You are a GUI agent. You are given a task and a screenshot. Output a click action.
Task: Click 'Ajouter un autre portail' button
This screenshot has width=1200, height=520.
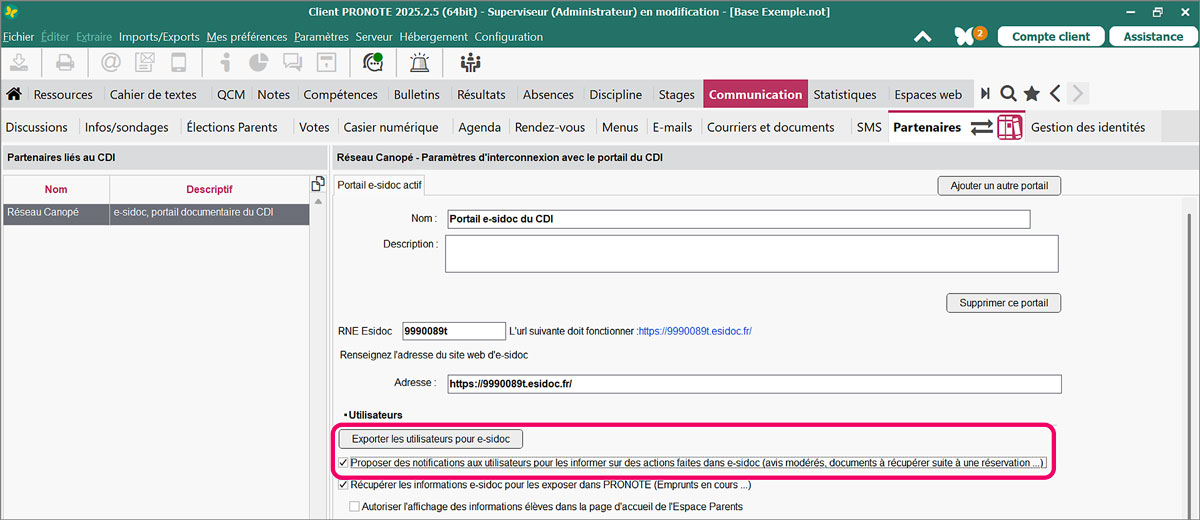point(999,185)
